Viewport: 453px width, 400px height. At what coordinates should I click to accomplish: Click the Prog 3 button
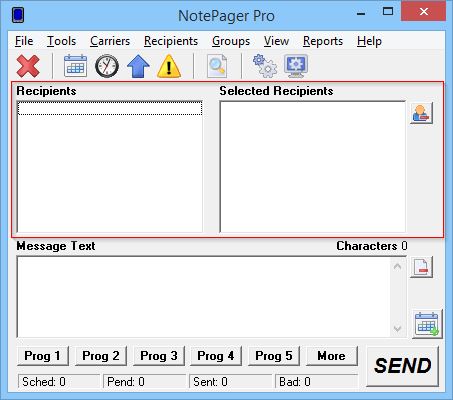point(159,356)
